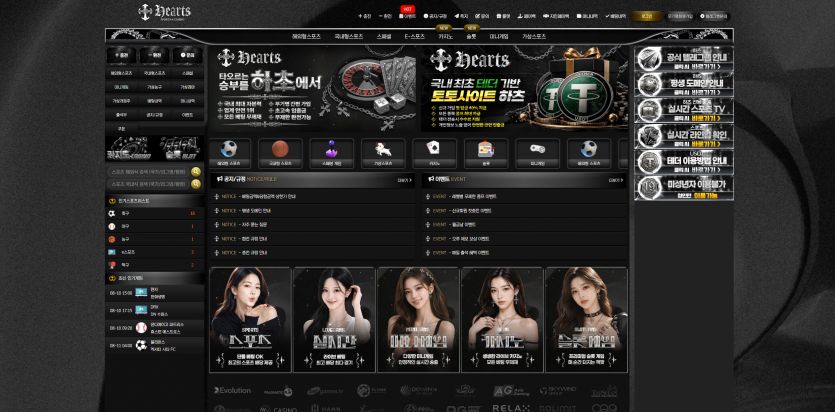Click the SPORTS model promo card

250,319
